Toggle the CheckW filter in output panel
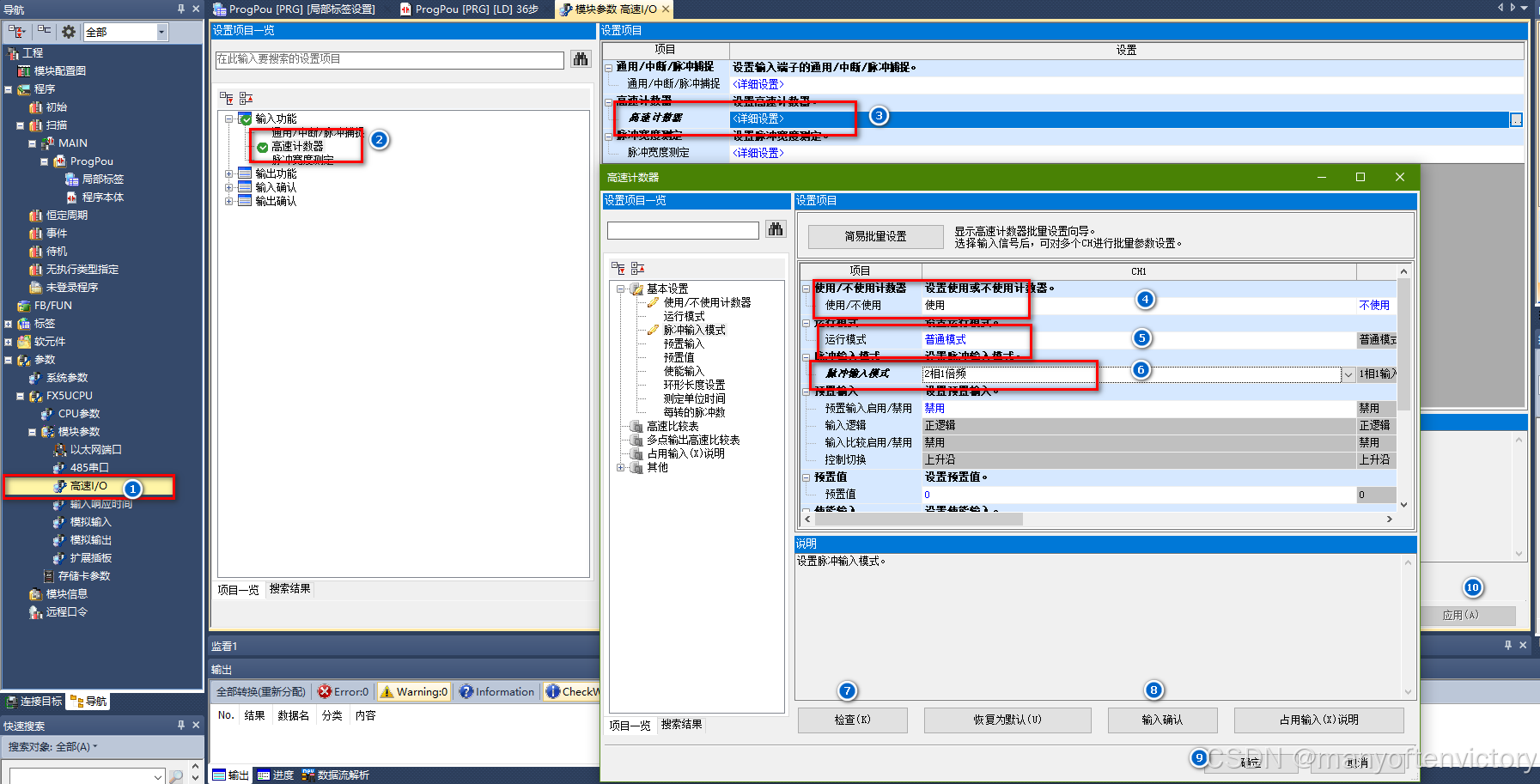The height and width of the screenshot is (784, 1540). pyautogui.click(x=572, y=692)
